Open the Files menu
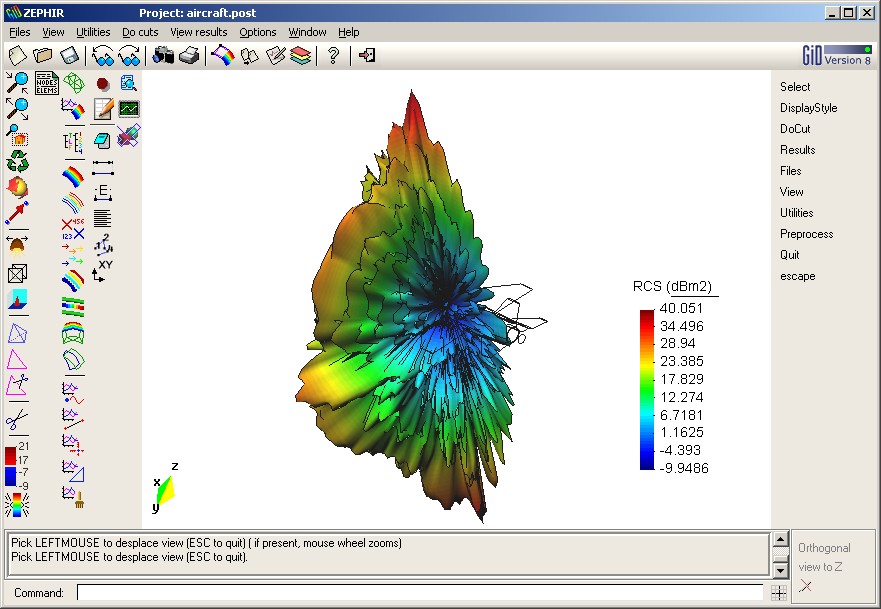The height and width of the screenshot is (609, 881). pyautogui.click(x=20, y=32)
